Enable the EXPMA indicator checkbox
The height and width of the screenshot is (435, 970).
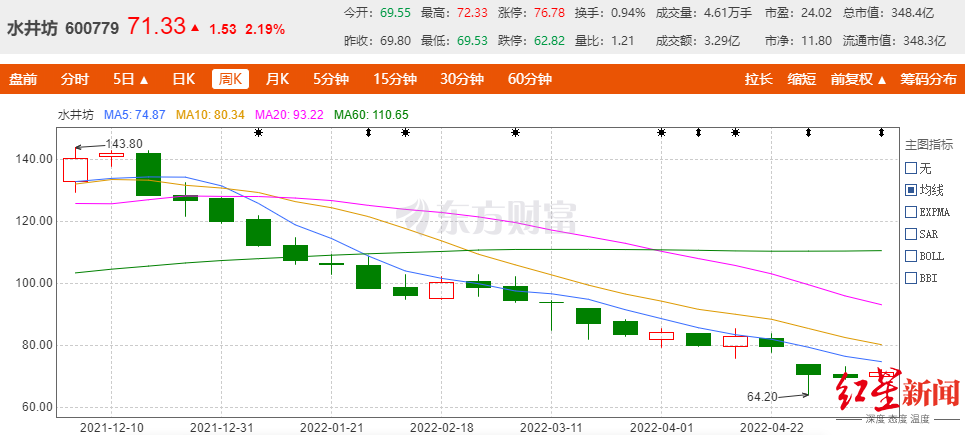[x=911, y=212]
